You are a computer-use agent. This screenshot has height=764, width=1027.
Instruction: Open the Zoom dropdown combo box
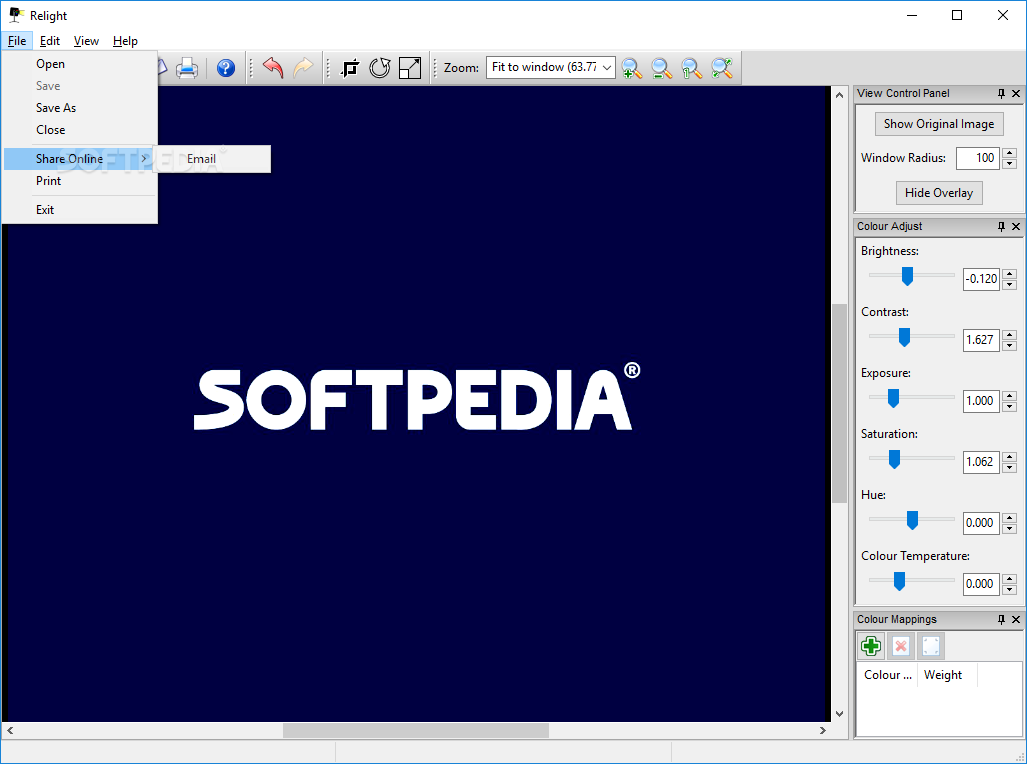[x=551, y=67]
